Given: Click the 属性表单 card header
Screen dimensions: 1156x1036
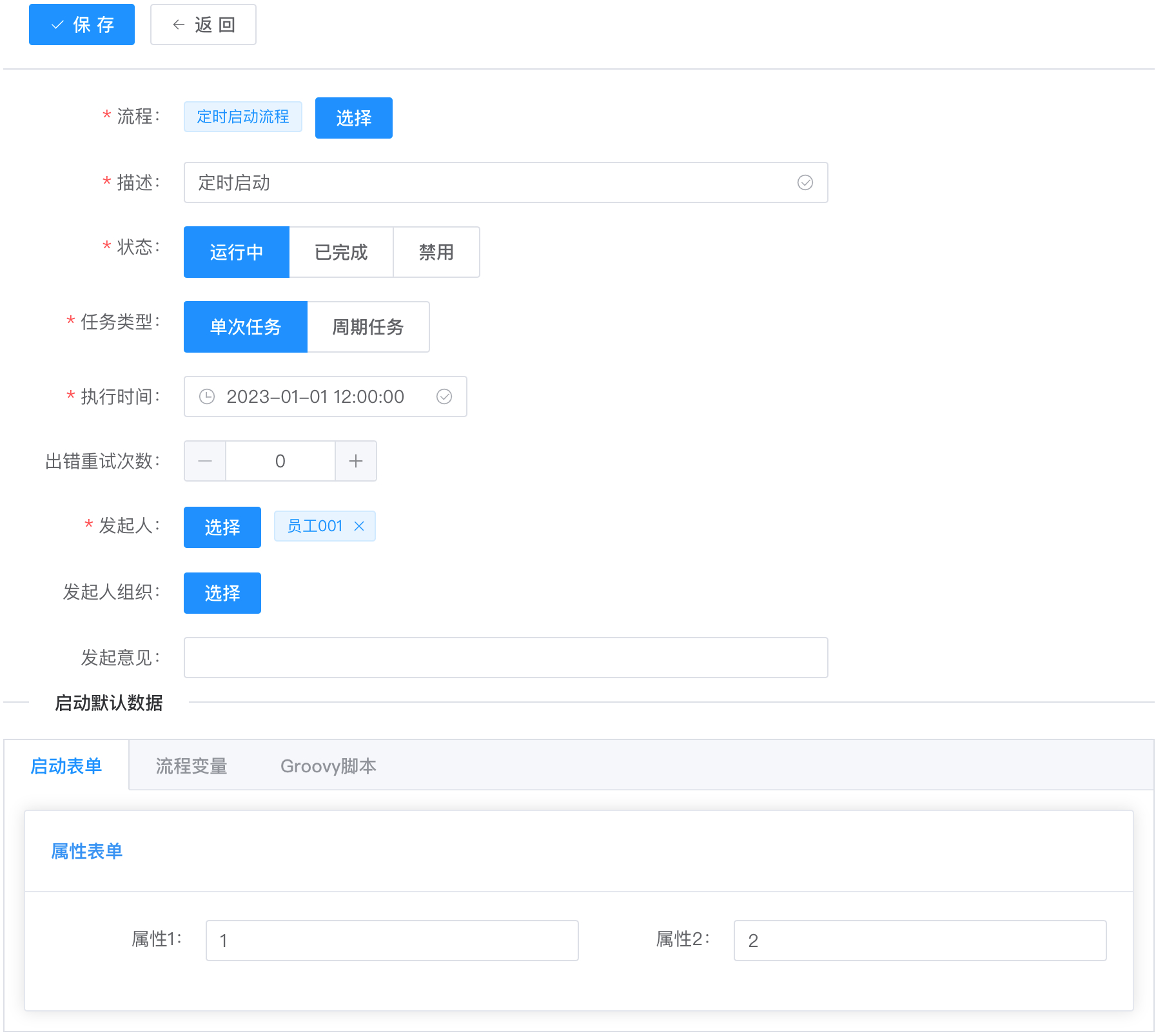Looking at the screenshot, I should [x=578, y=851].
